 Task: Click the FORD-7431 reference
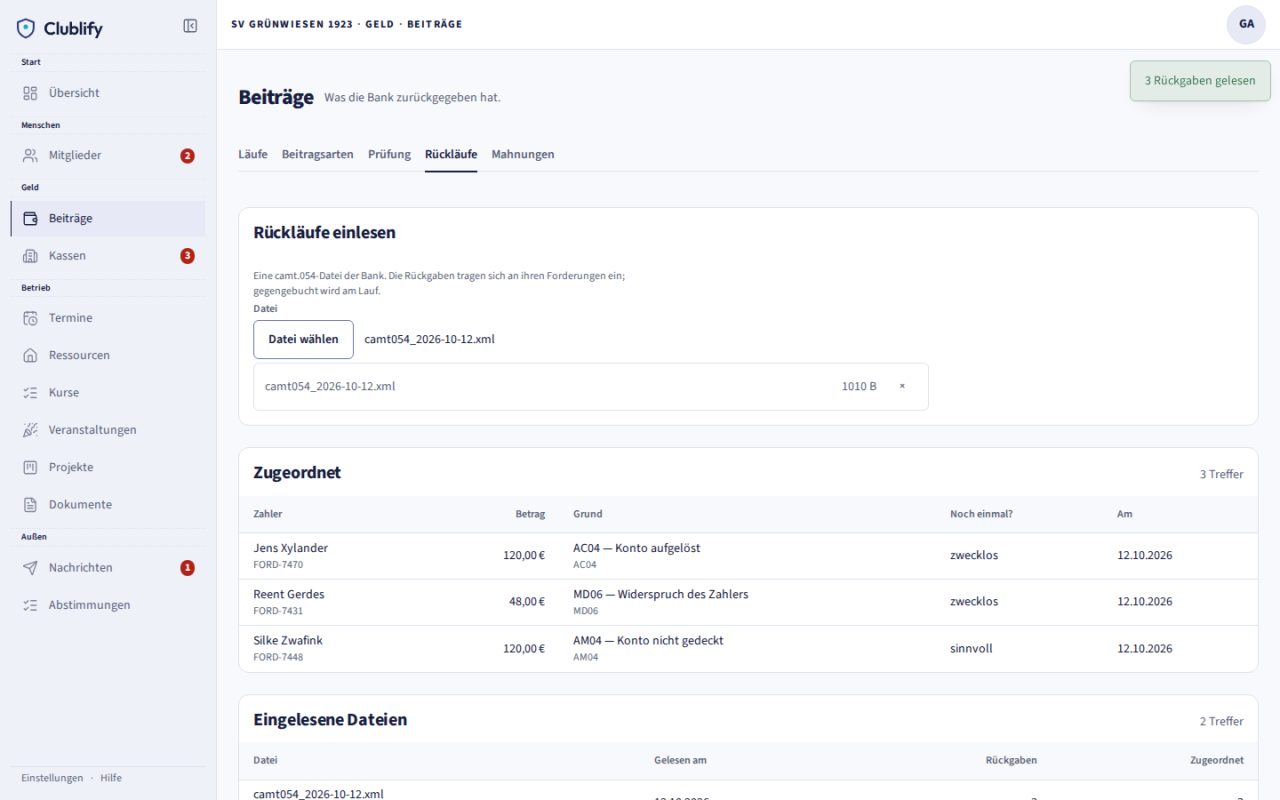click(x=278, y=611)
